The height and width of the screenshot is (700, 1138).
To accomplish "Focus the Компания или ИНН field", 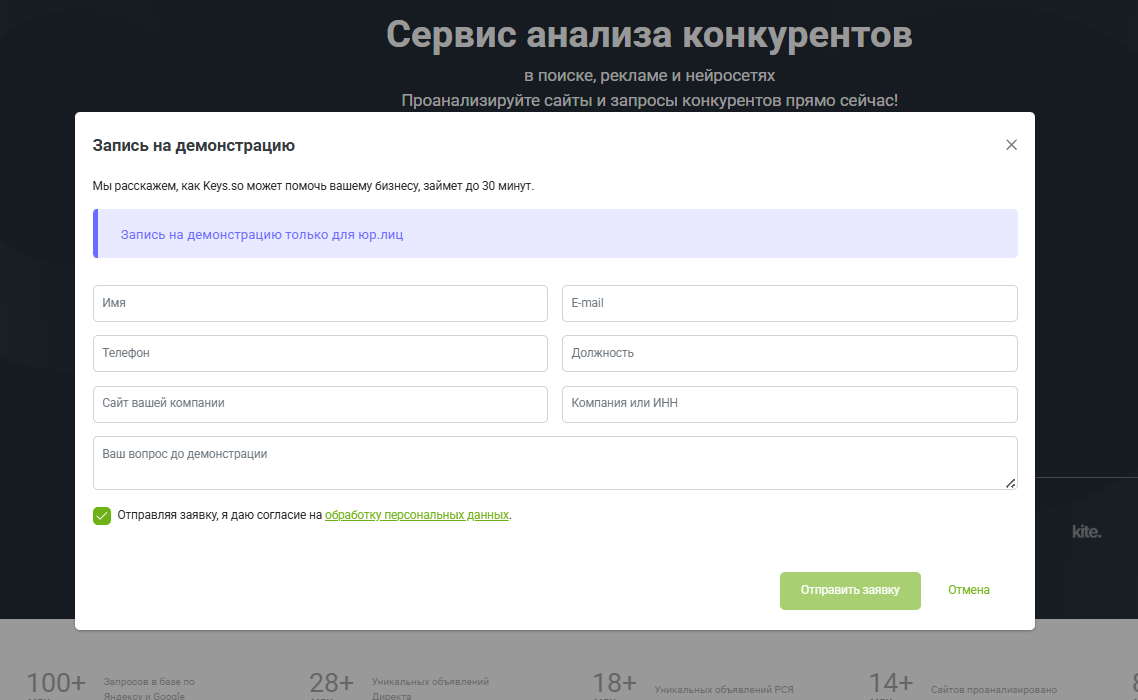I will [x=790, y=404].
